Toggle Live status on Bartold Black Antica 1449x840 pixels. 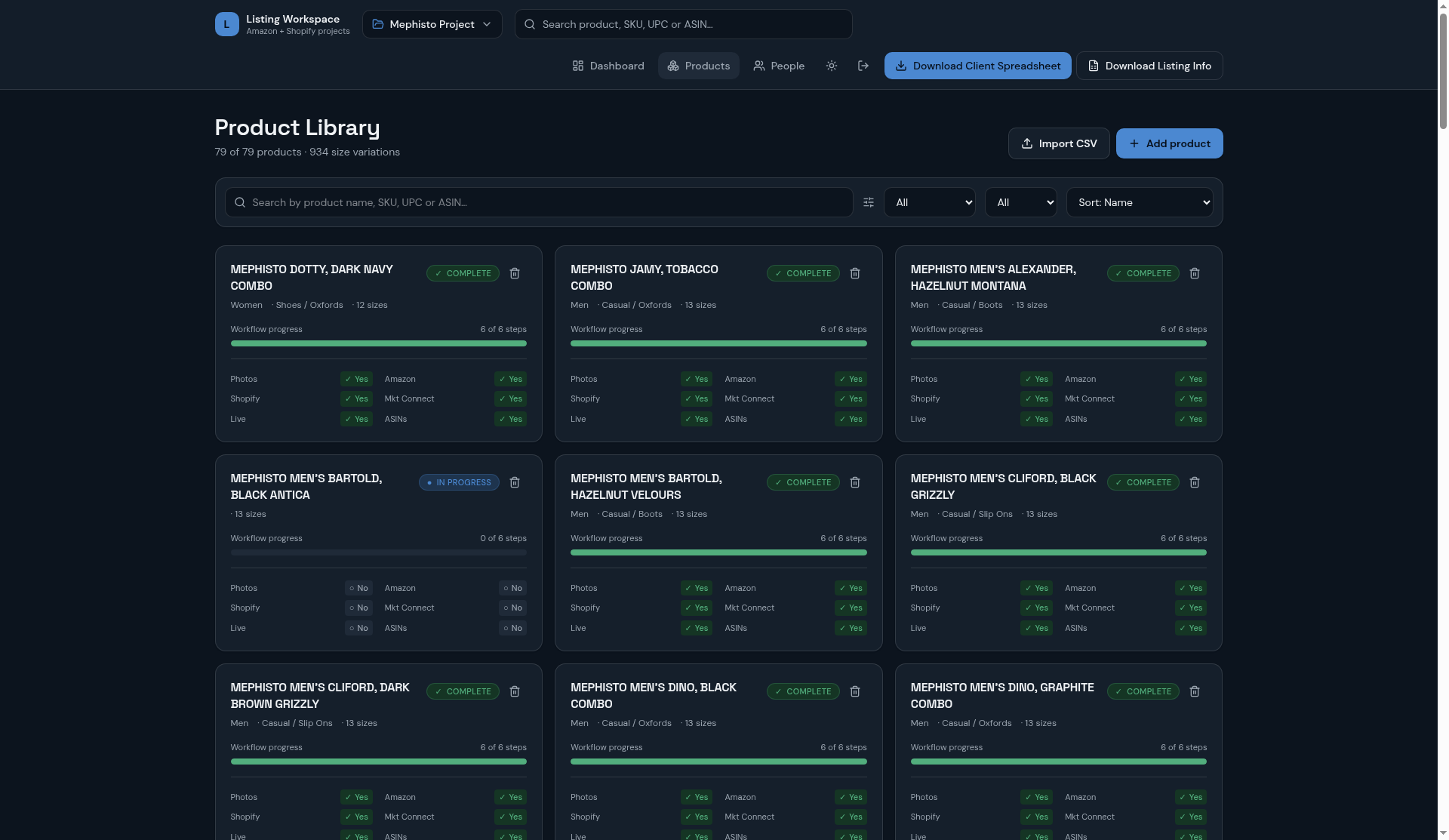pos(358,628)
